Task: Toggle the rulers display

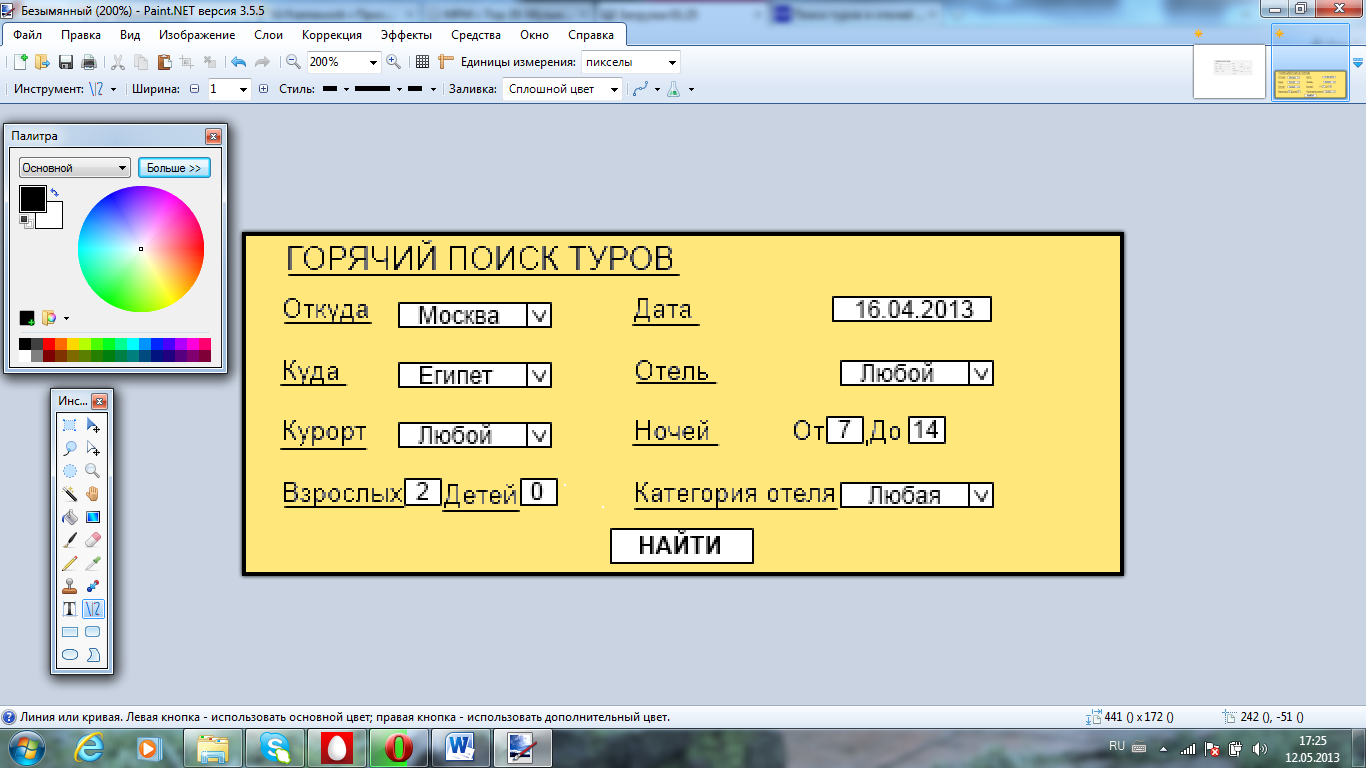Action: [x=446, y=62]
